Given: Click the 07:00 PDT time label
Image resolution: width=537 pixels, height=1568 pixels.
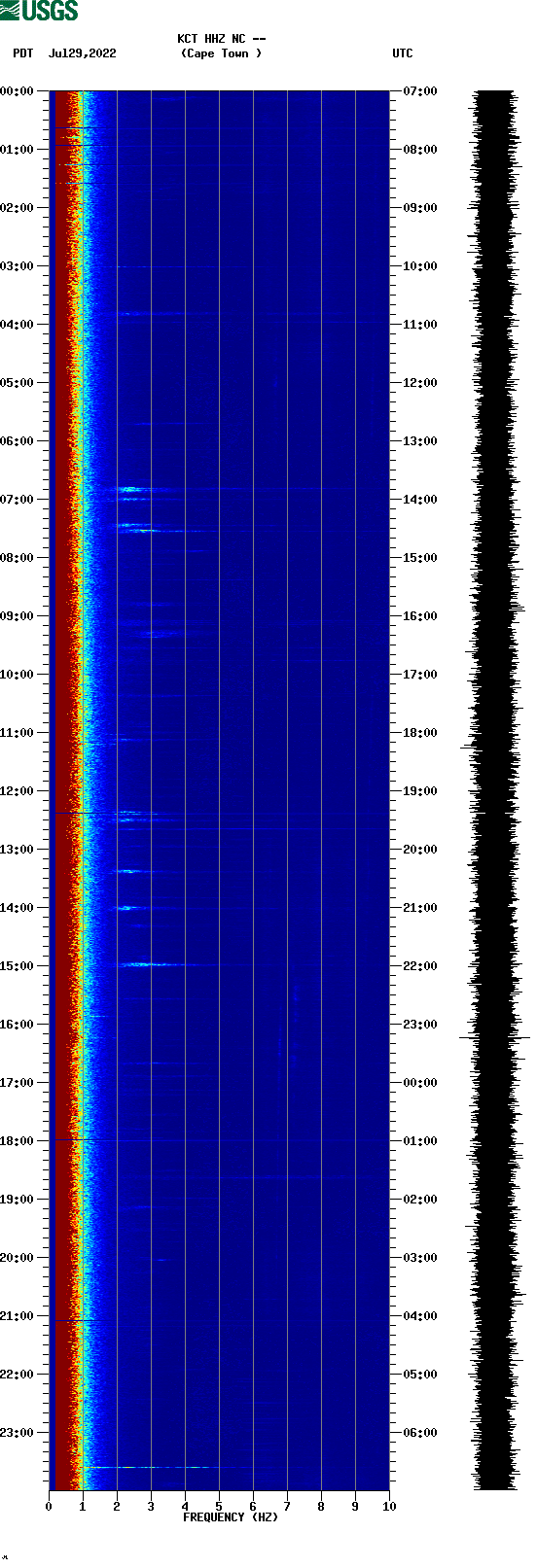Looking at the screenshot, I should coord(18,500).
